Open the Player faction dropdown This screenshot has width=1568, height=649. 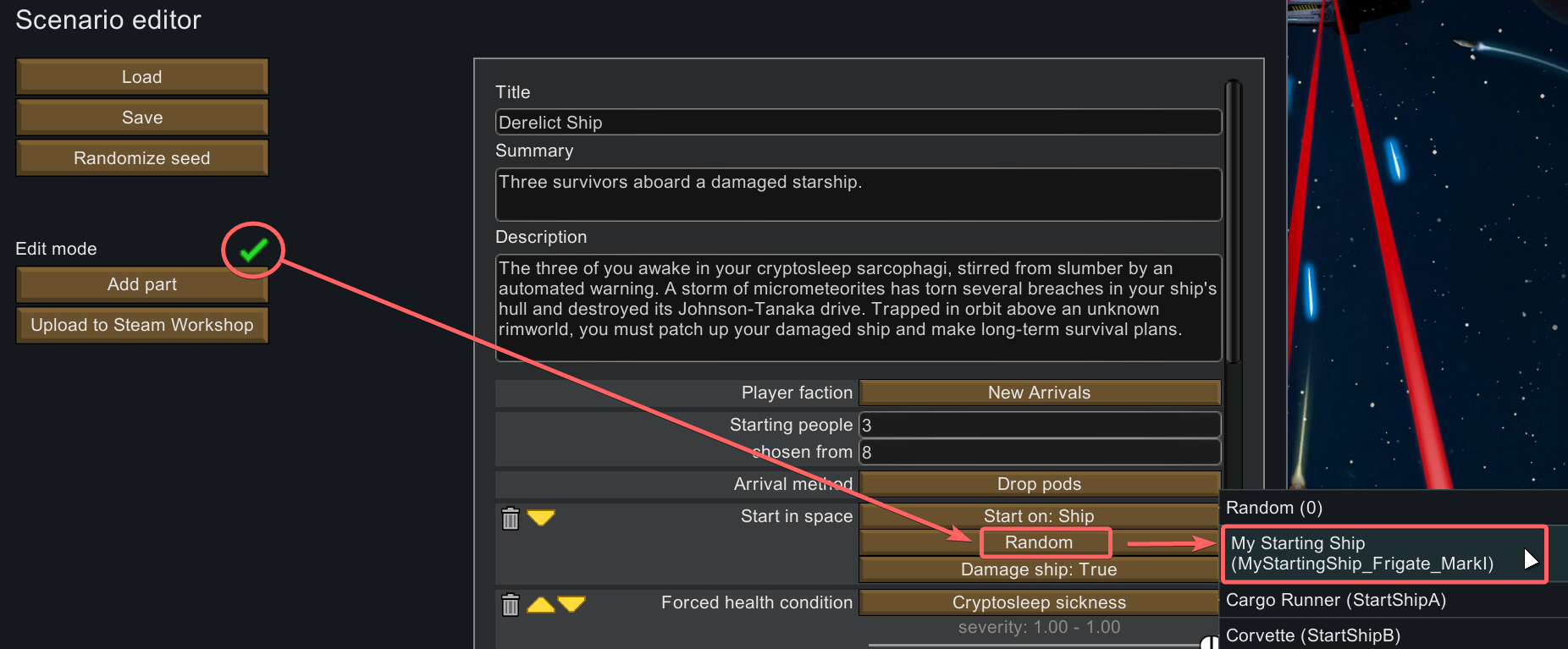1039,393
